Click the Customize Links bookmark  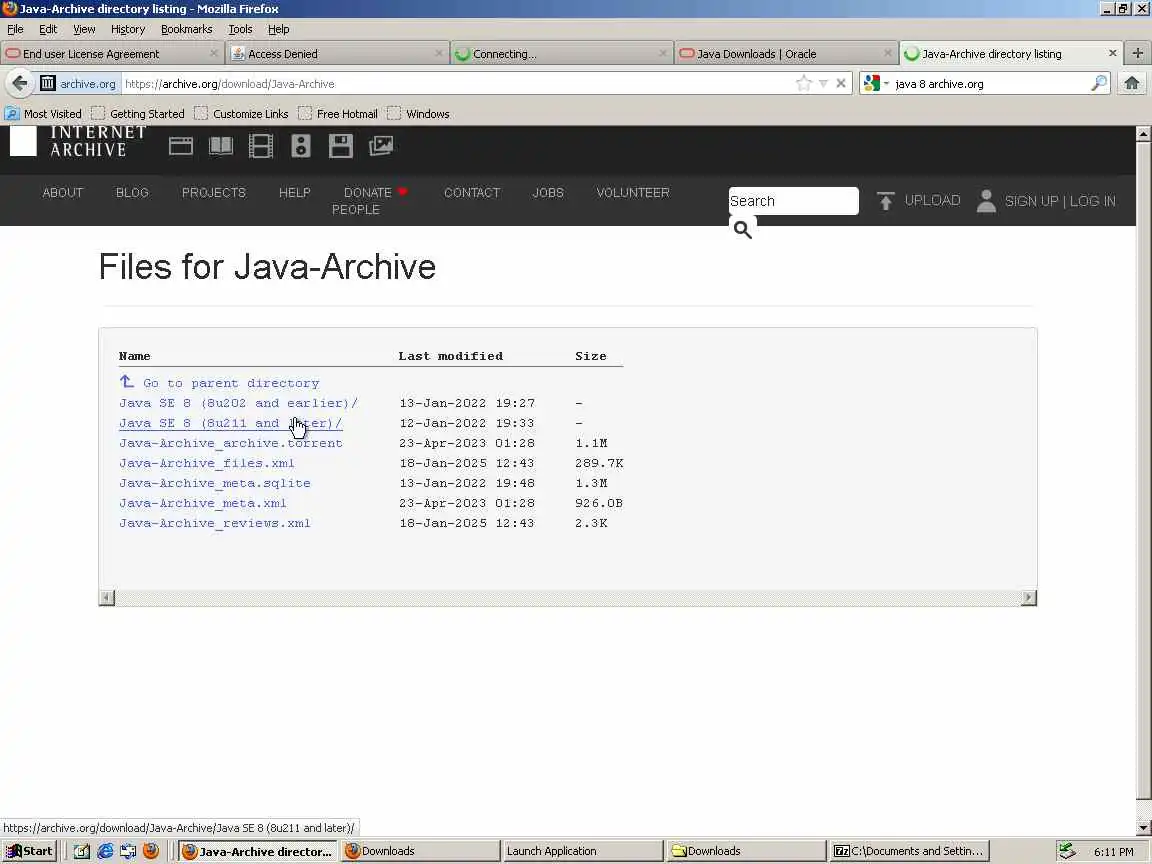242,114
